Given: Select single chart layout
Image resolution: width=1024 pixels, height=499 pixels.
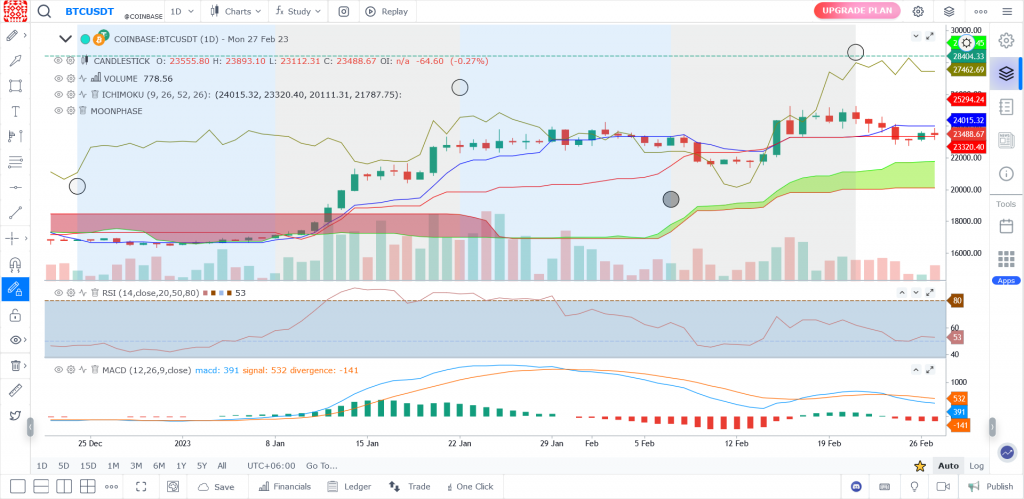Looking at the screenshot, I should click(18, 487).
